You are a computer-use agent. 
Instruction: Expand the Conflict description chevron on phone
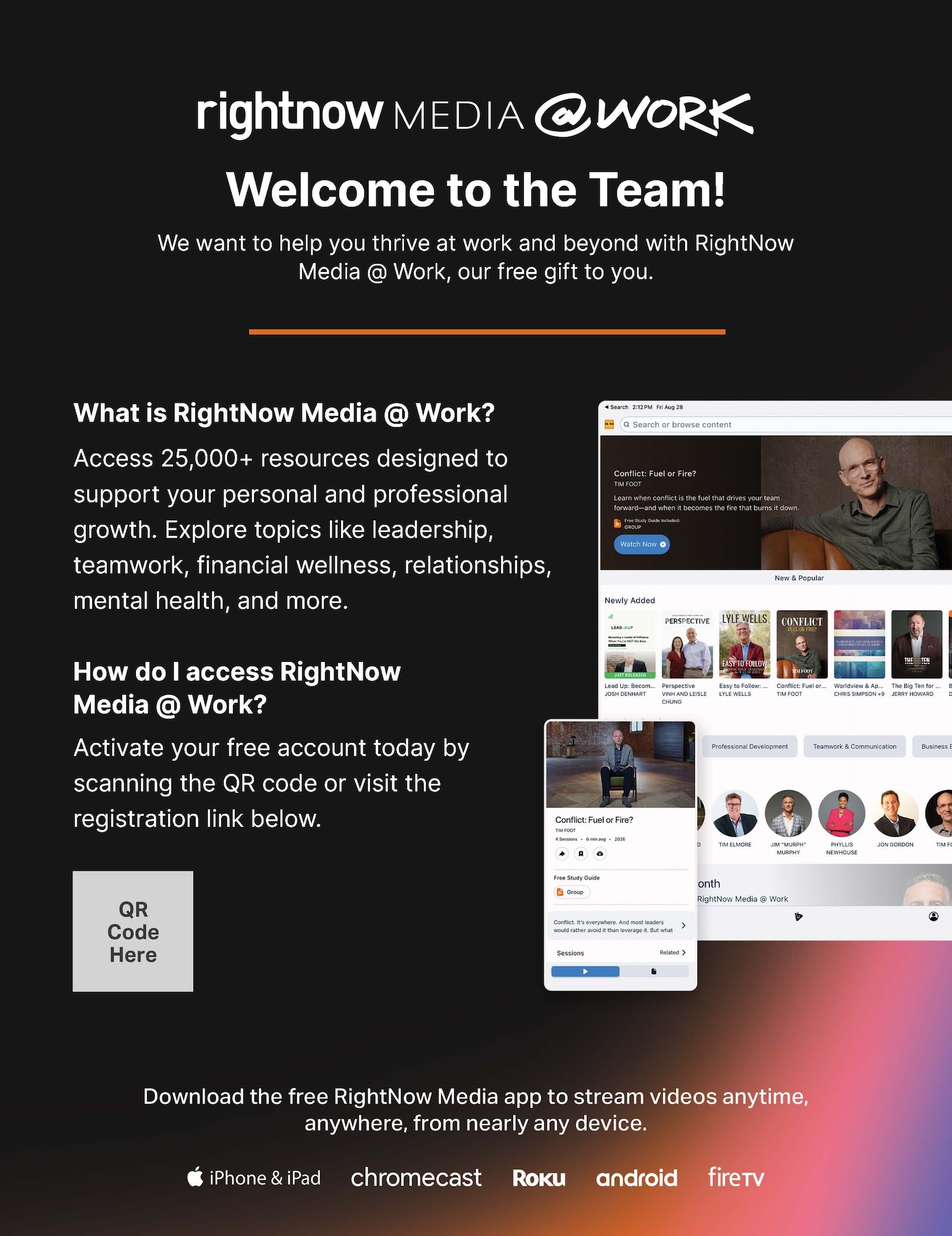683,925
